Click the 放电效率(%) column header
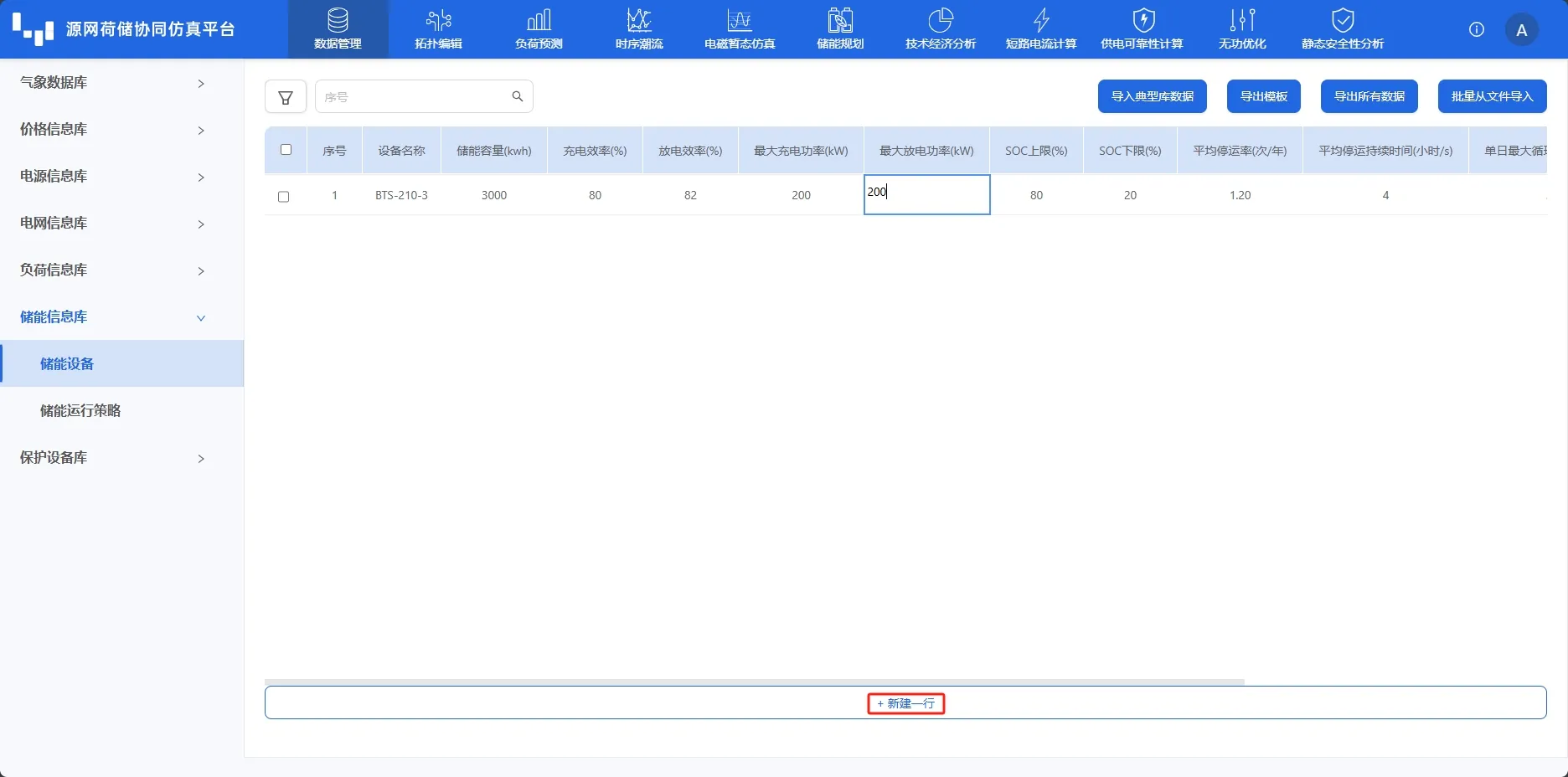This screenshot has height=777, width=1568. (690, 151)
